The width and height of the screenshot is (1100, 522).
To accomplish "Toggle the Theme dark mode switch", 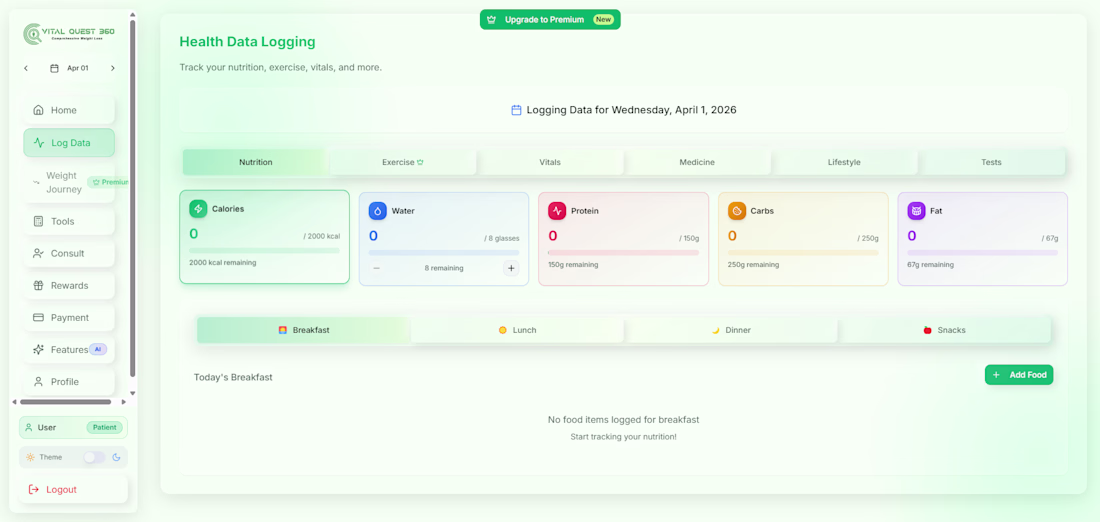I will [94, 457].
